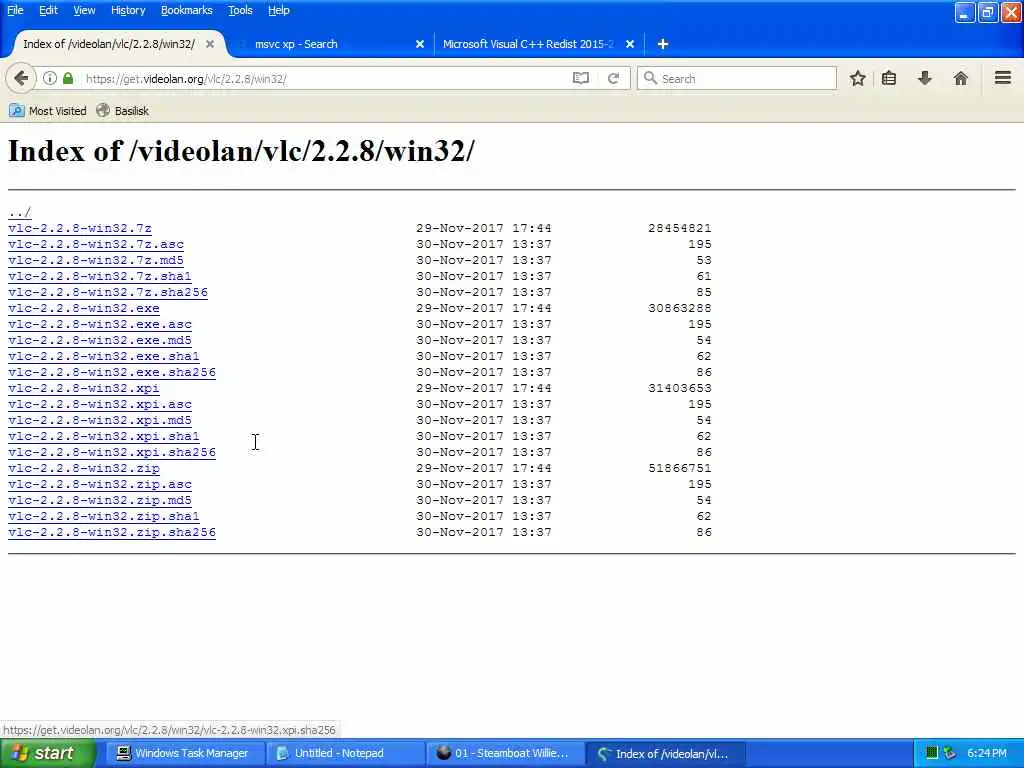Open vlc-2.2.8-win32.zip.sha1 link
Screen dimensions: 1024x768
(x=104, y=517)
